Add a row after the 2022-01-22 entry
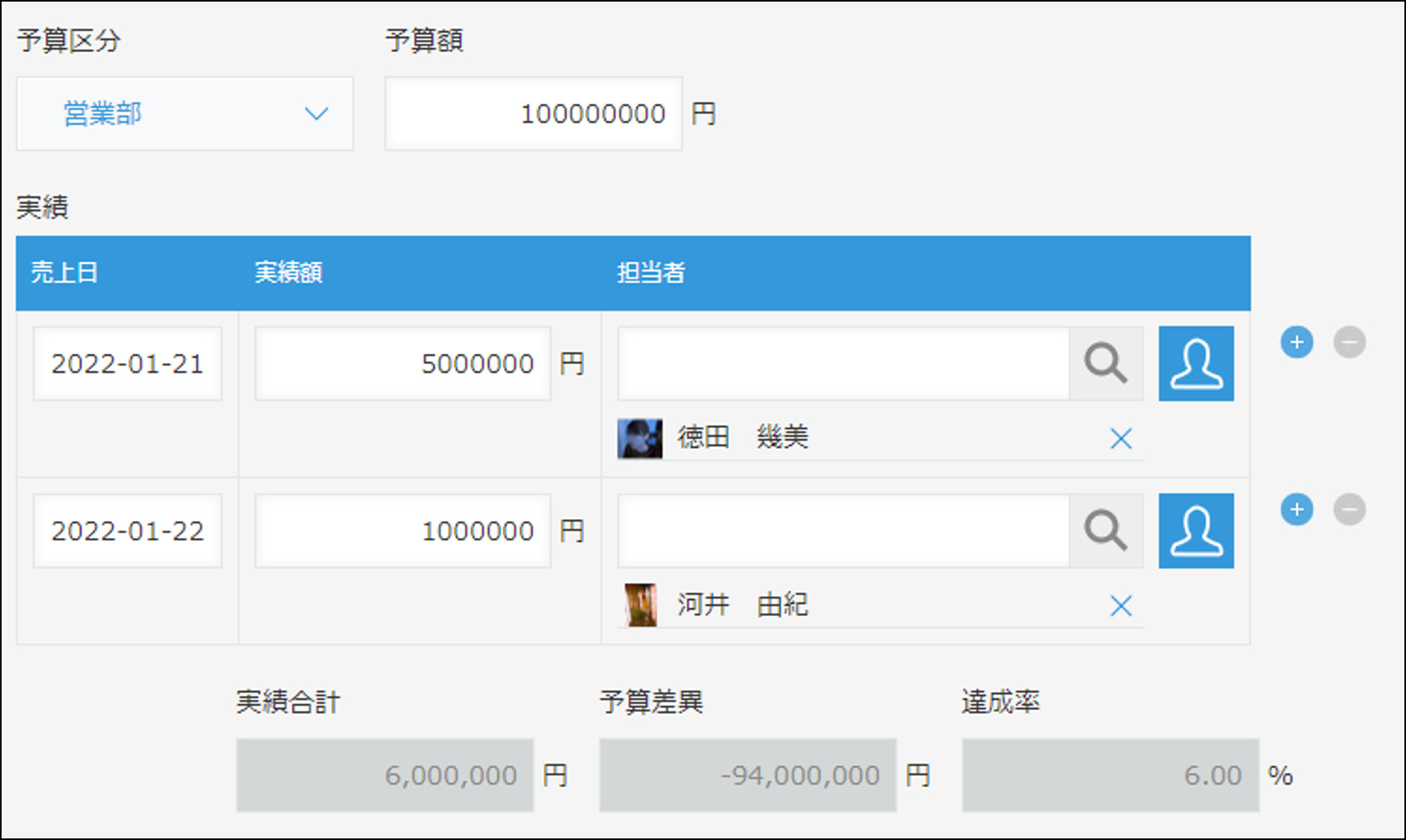The height and width of the screenshot is (840, 1406). (x=1296, y=510)
